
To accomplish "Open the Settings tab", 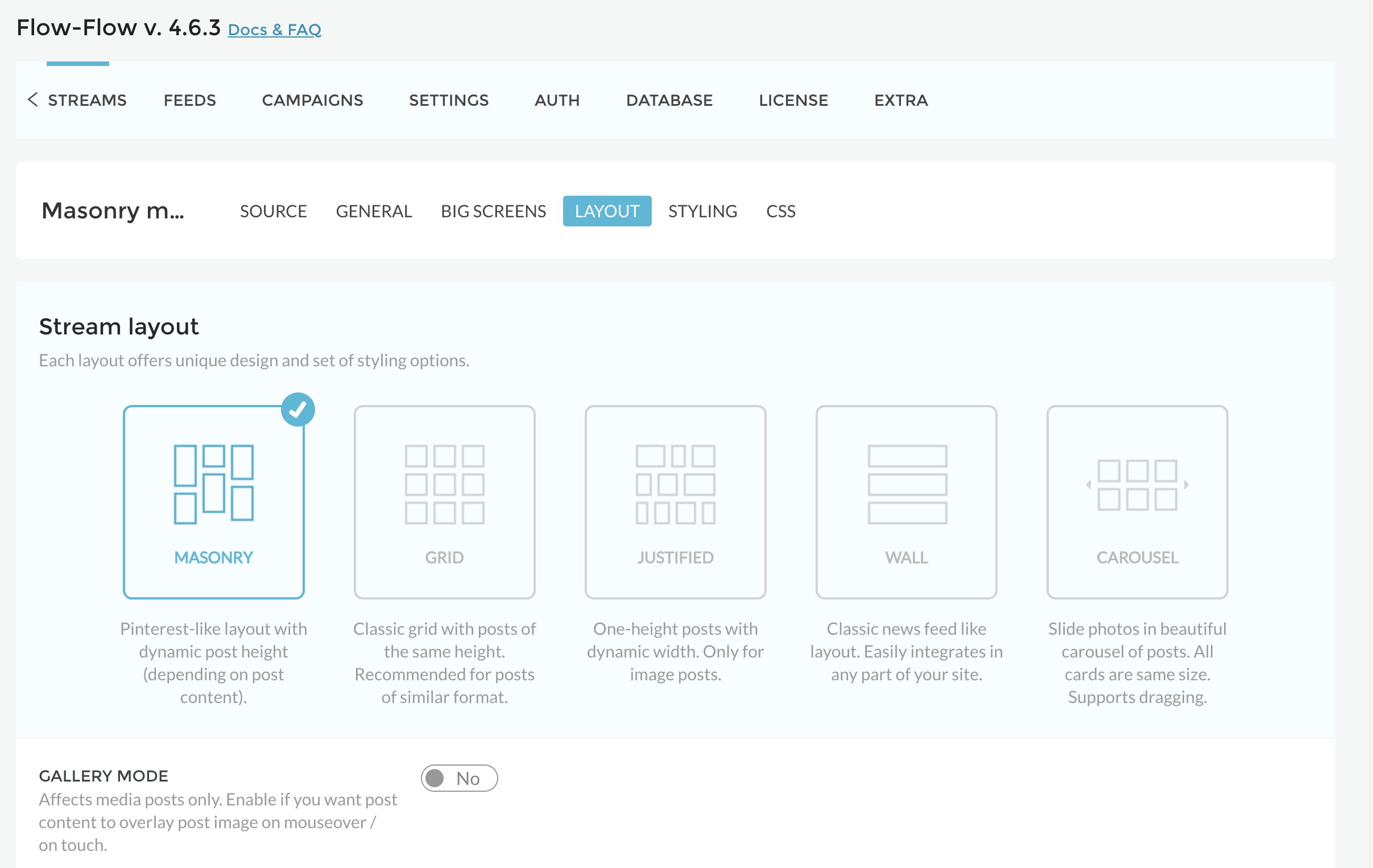I will coord(448,100).
